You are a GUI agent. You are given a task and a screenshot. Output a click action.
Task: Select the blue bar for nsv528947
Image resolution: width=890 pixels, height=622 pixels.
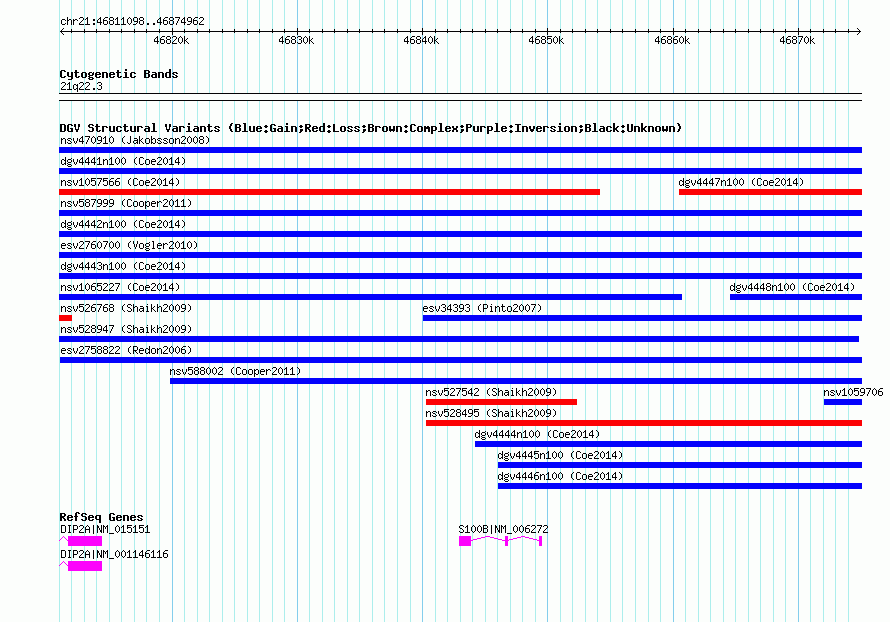(x=459, y=339)
